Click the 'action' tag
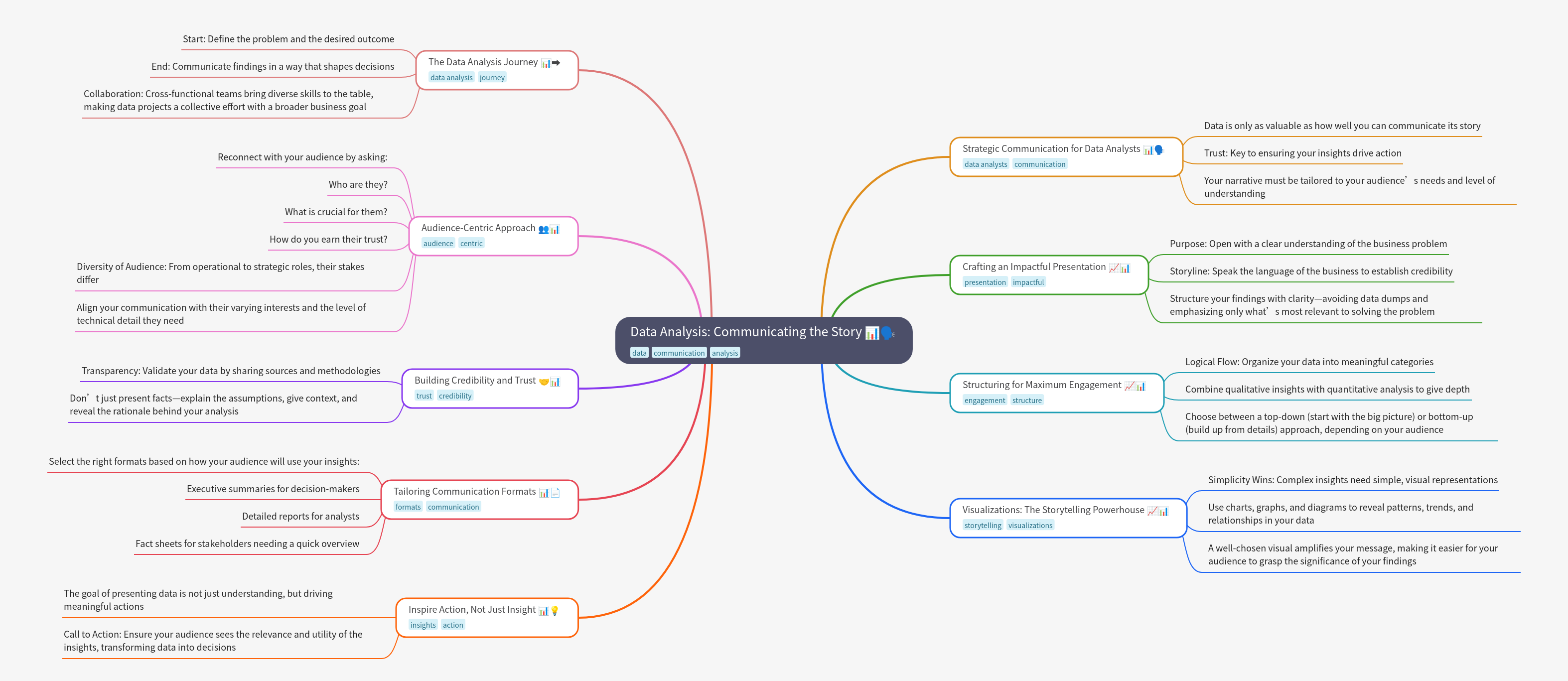The height and width of the screenshot is (681, 1568). (453, 625)
